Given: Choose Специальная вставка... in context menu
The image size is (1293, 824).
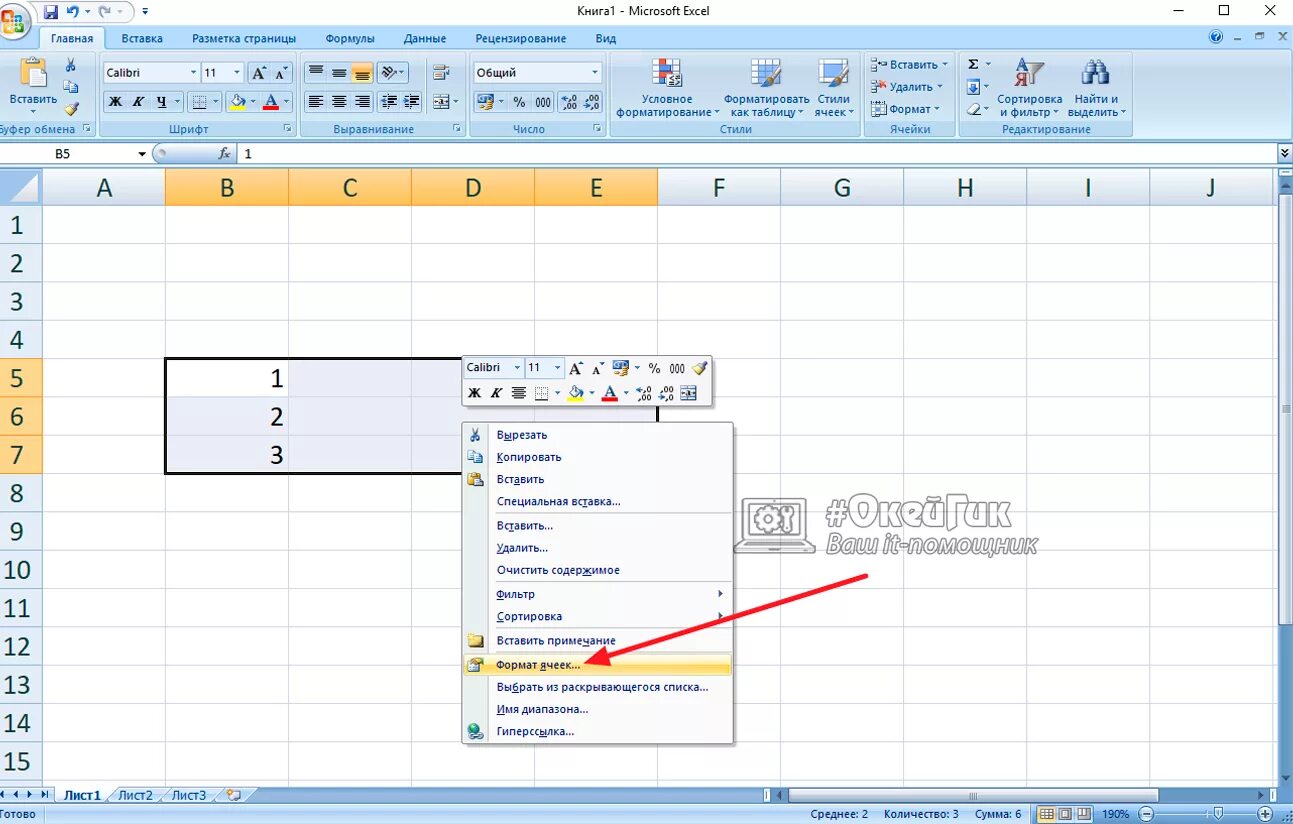Looking at the screenshot, I should (597, 501).
